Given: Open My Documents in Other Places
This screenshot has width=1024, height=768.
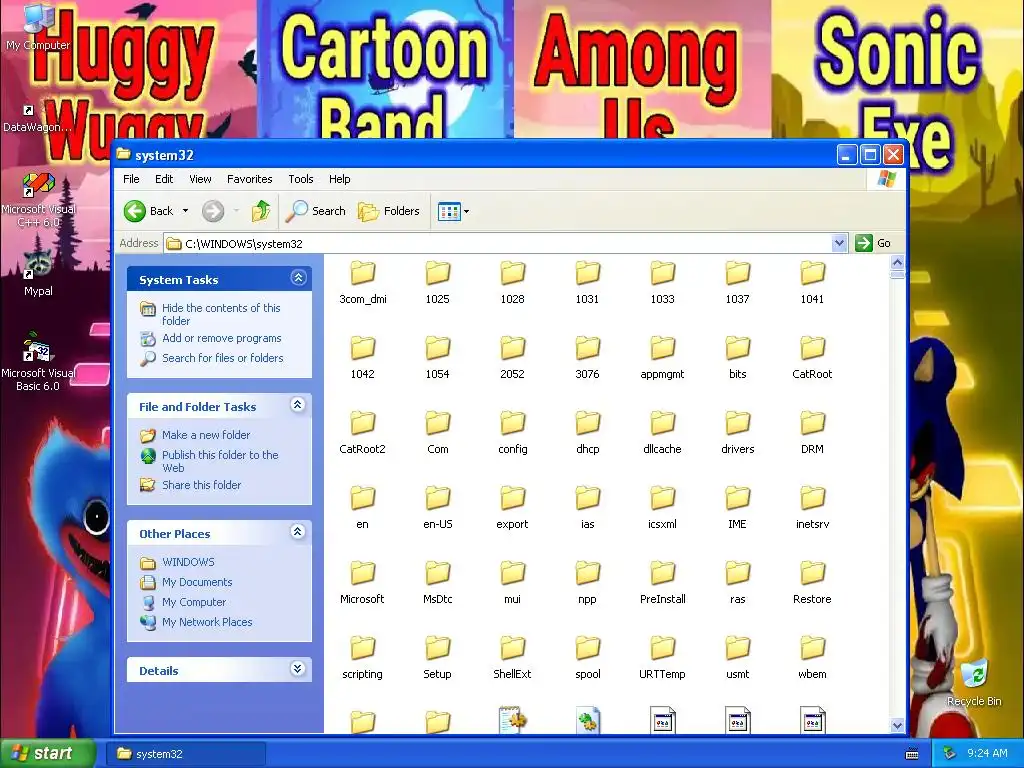Looking at the screenshot, I should (x=197, y=582).
